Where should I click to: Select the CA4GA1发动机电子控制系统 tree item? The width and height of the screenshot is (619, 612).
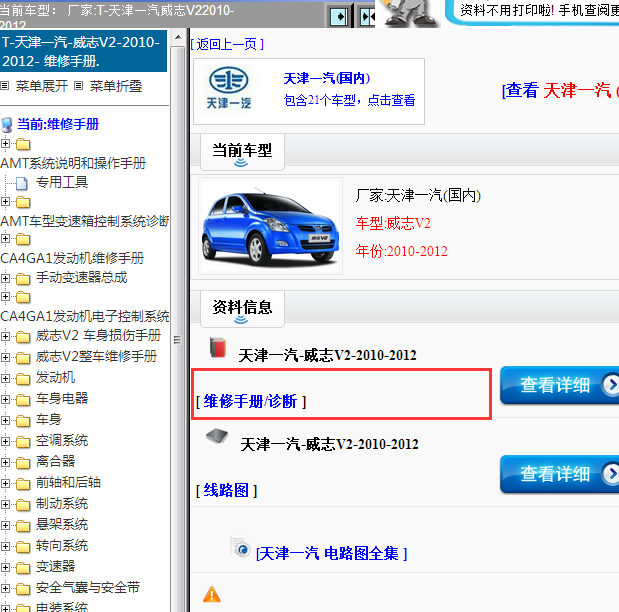(85, 316)
